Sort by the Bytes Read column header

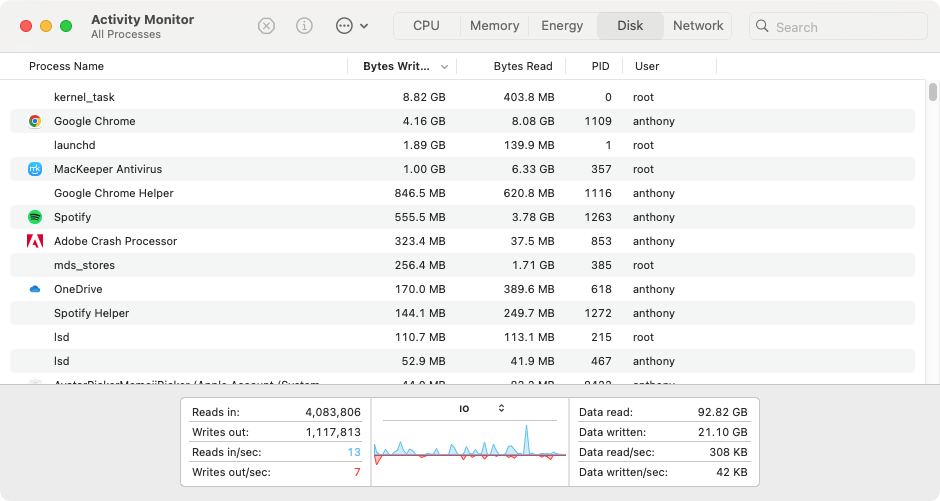523,66
